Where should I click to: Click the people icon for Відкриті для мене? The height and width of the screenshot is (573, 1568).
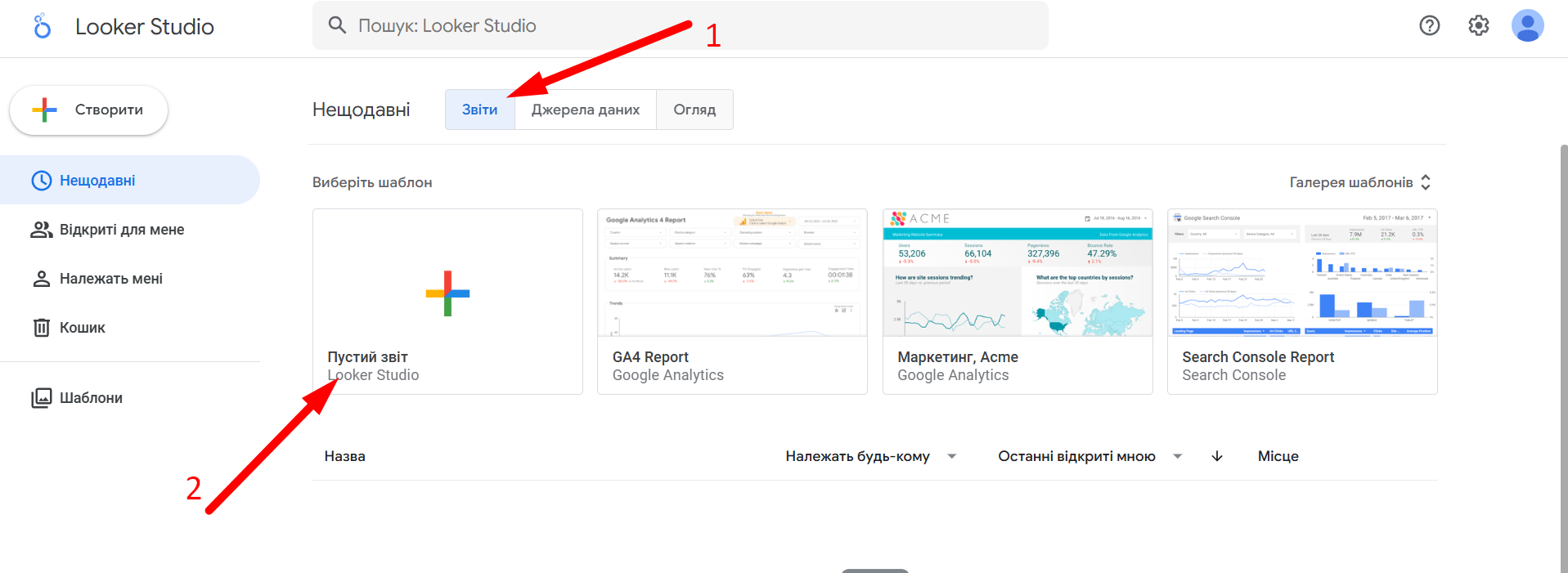[x=41, y=230]
